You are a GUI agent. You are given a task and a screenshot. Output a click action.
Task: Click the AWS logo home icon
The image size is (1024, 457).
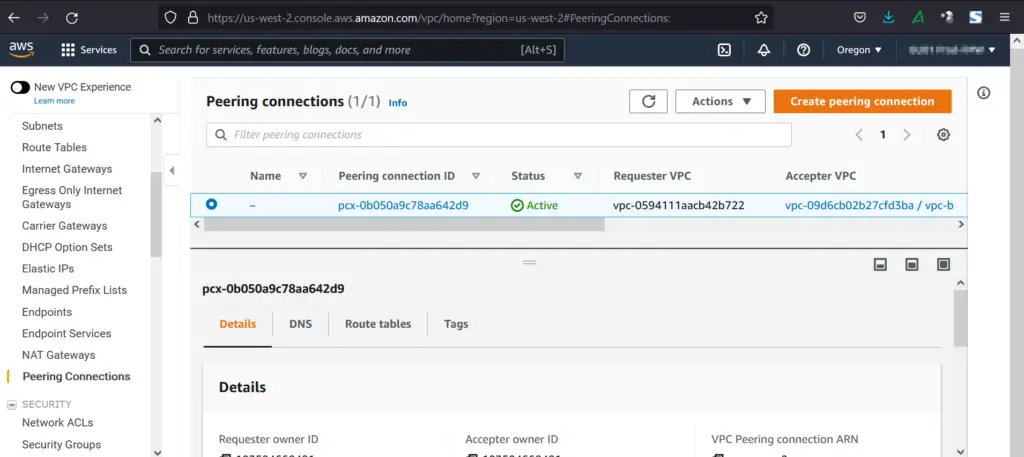point(22,50)
